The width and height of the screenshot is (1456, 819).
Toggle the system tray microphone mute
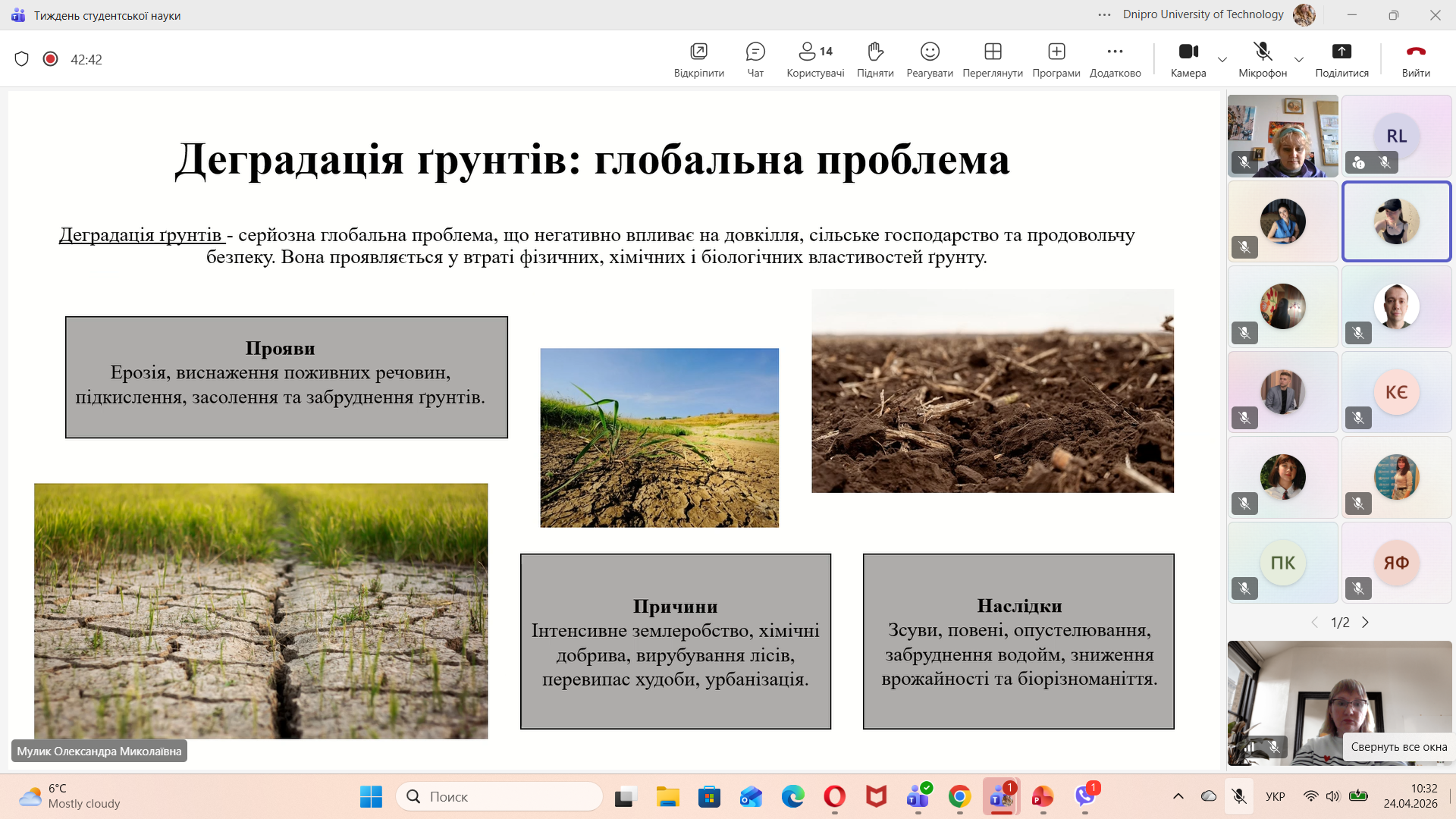(1239, 796)
